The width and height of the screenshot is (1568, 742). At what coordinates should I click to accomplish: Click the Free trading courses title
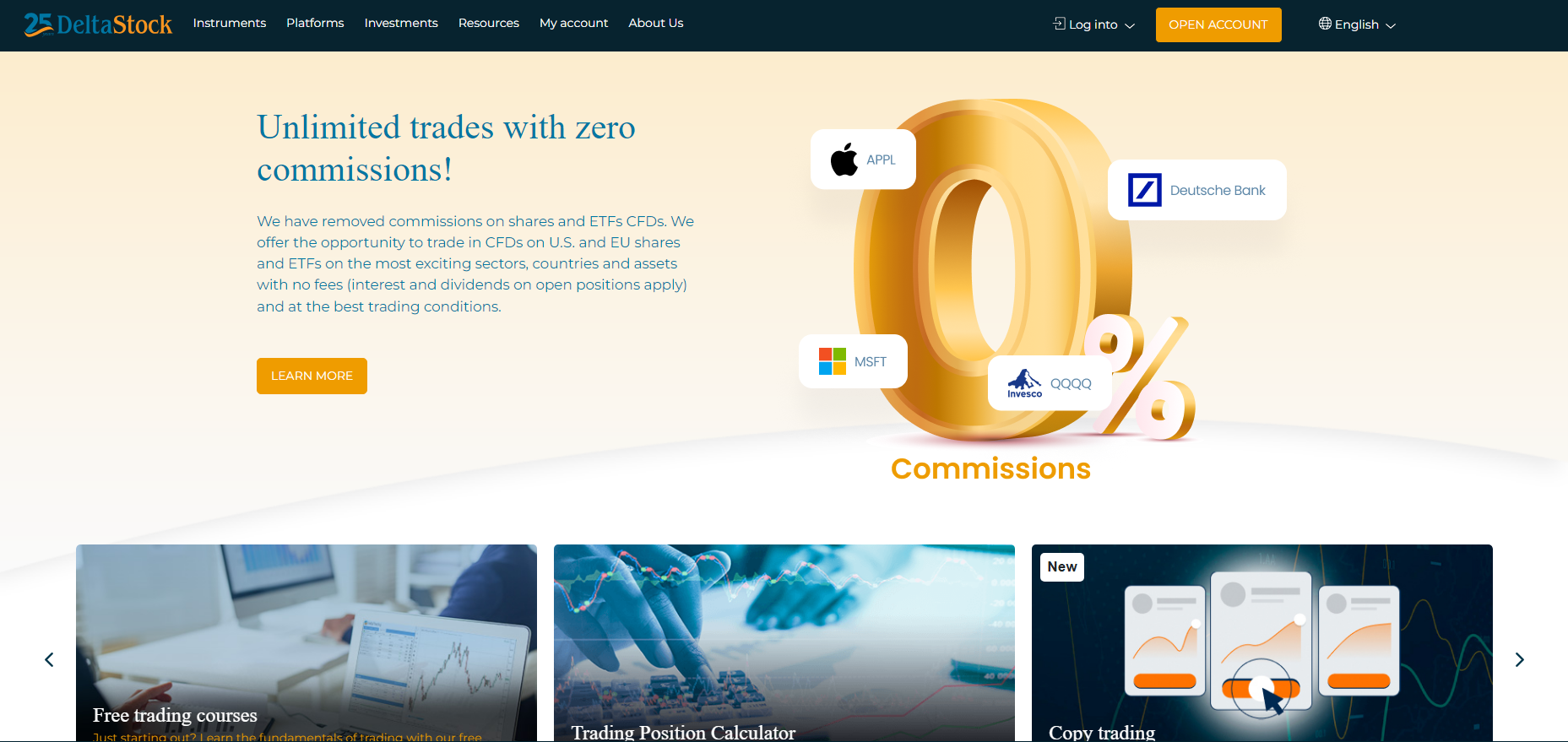click(x=175, y=715)
